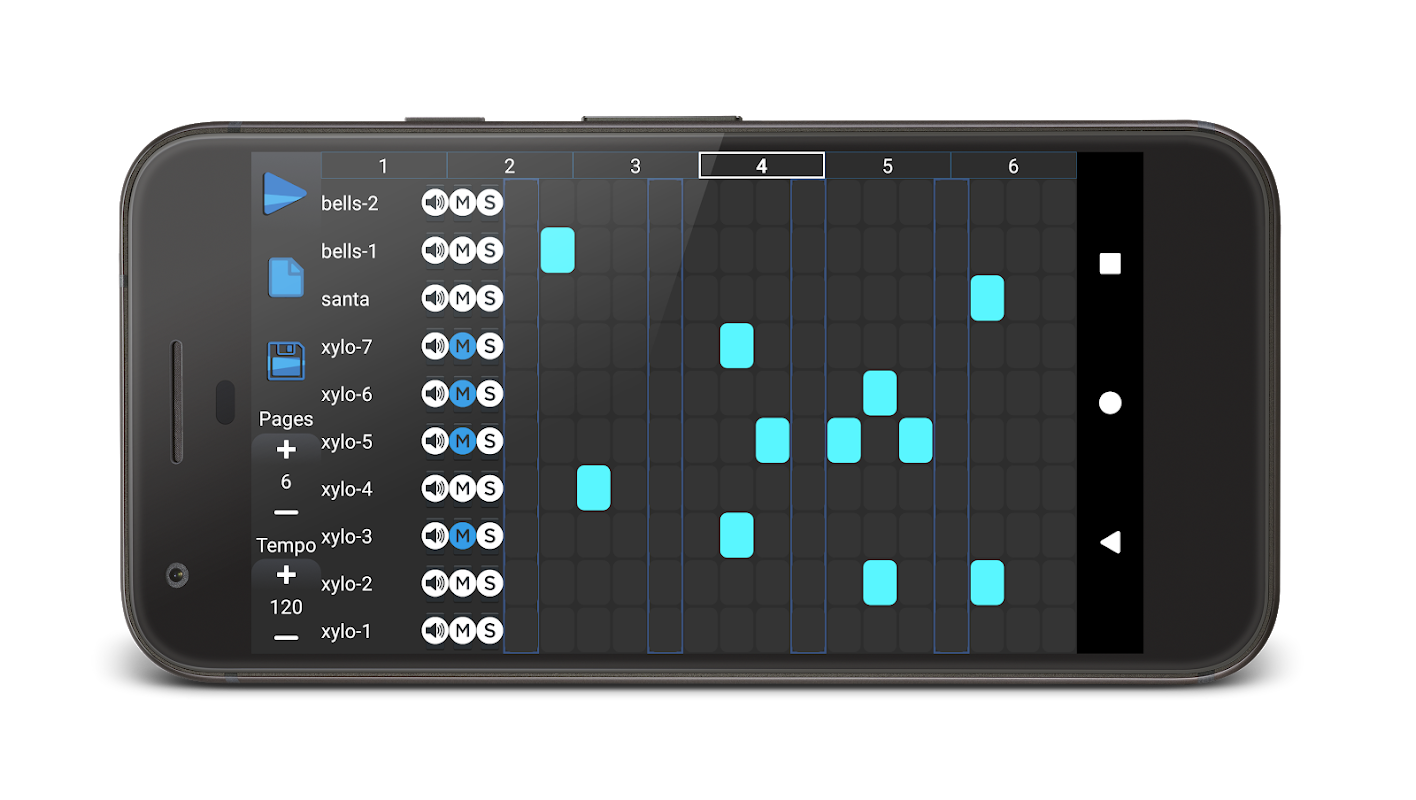Preview xylo-7 sound with speaker icon
Image resolution: width=1416 pixels, height=800 pixels.
click(x=435, y=346)
